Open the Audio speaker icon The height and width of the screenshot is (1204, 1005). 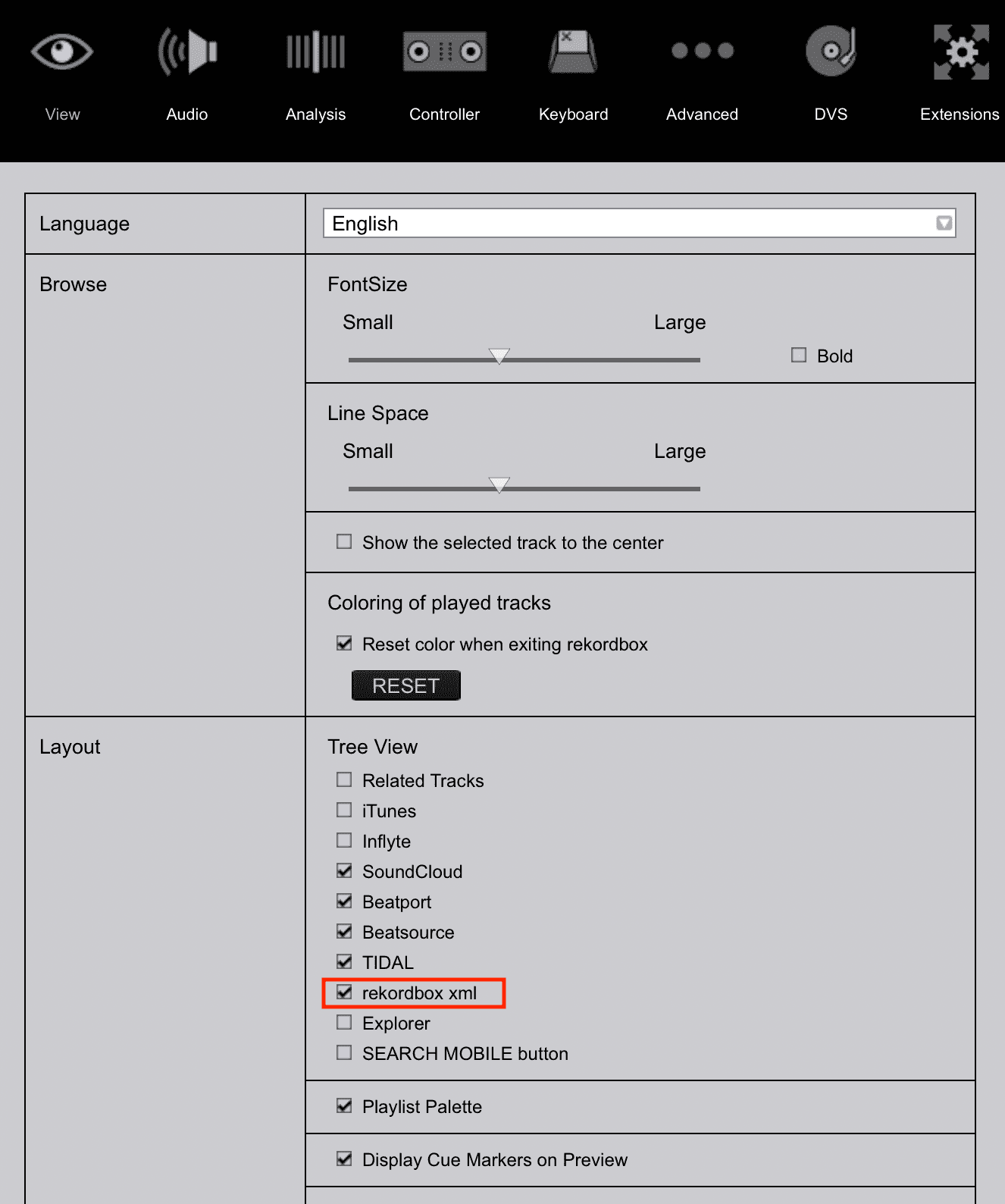[x=187, y=52]
